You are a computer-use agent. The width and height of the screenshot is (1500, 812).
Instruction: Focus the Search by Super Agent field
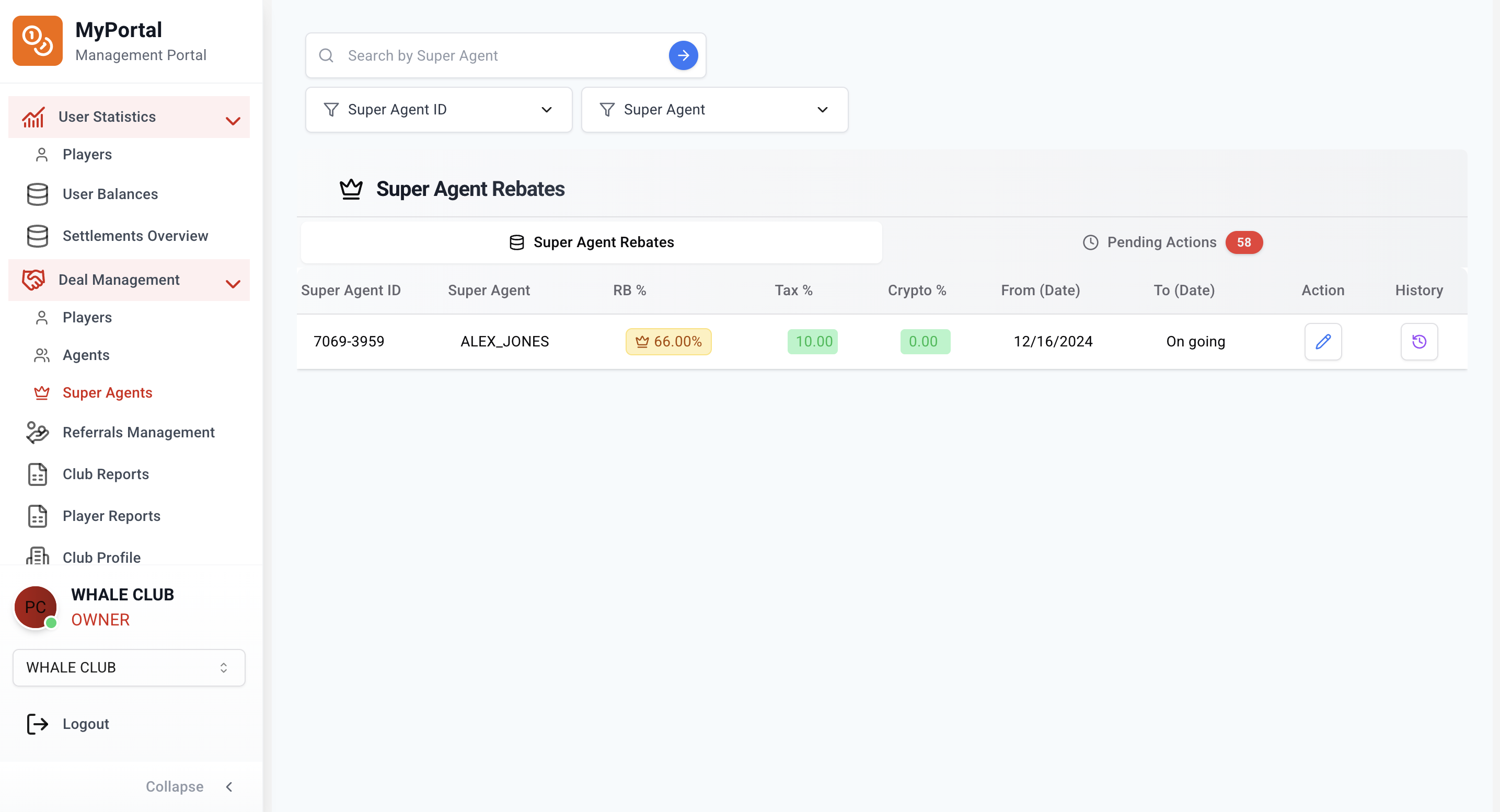501,55
